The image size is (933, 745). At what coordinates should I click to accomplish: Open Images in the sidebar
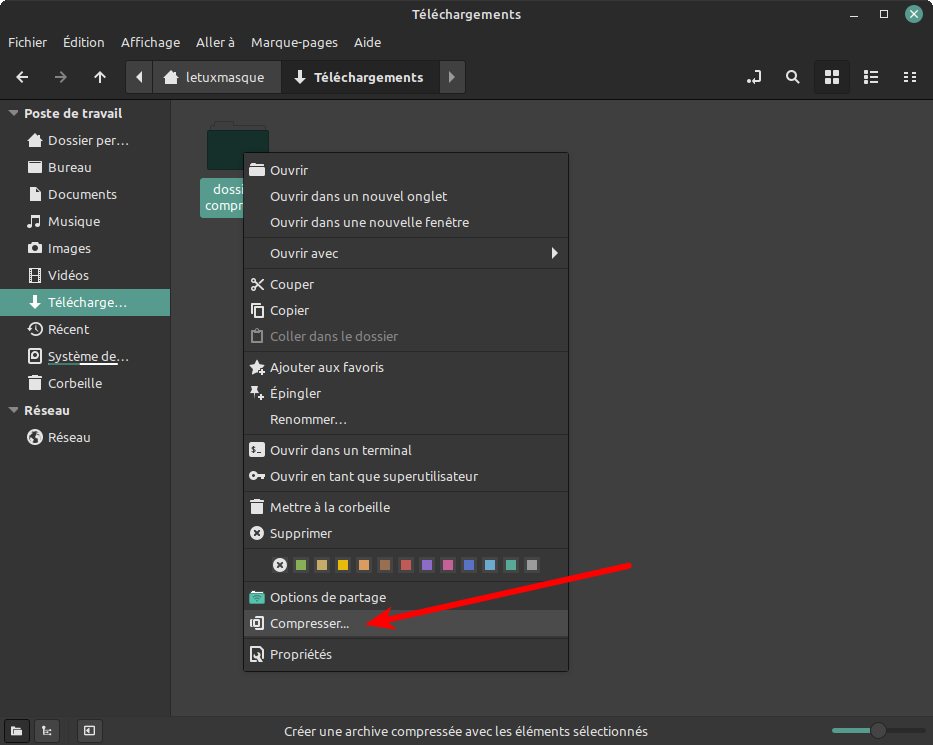click(x=85, y=248)
